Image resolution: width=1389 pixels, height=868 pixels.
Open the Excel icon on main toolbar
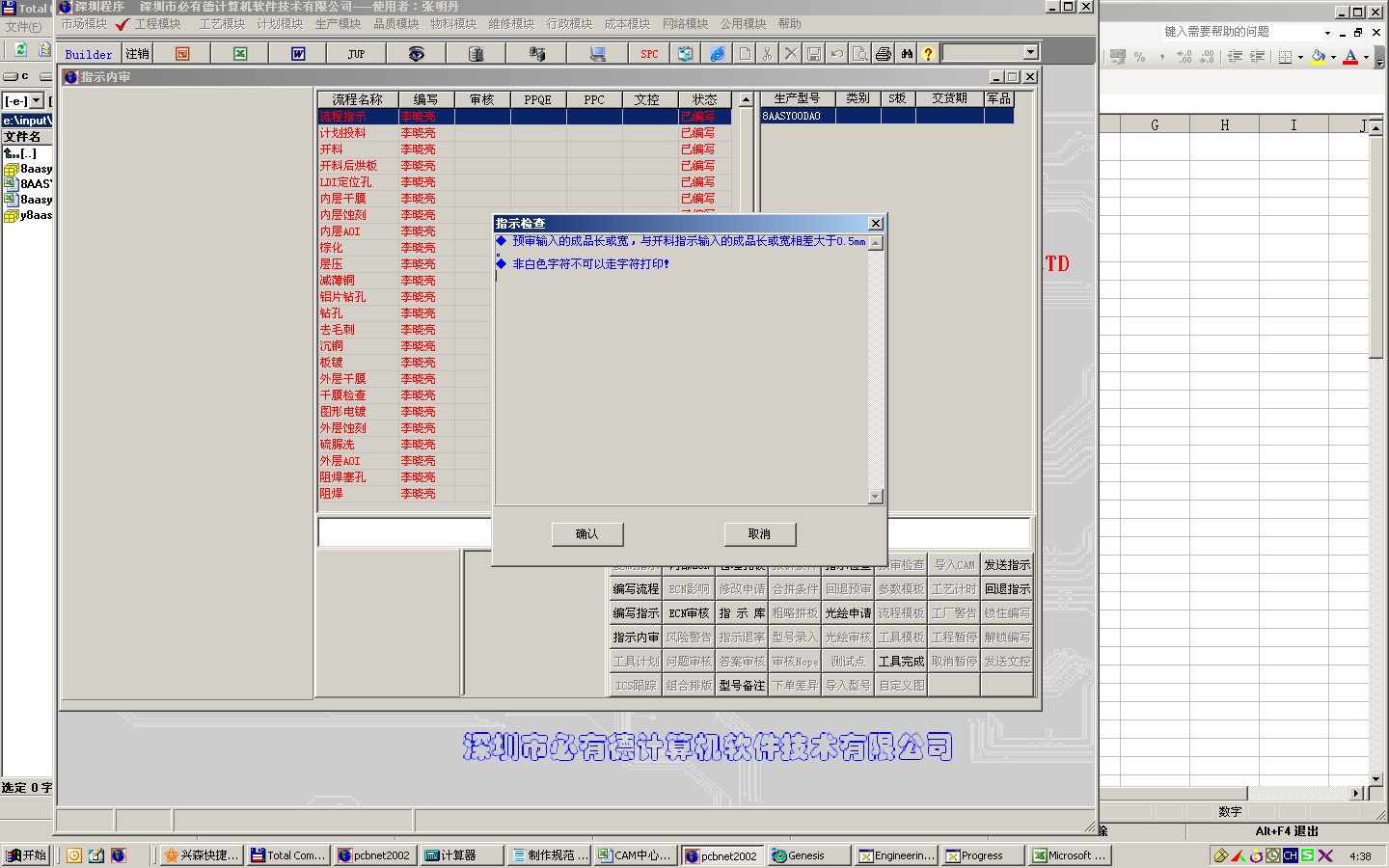[x=240, y=54]
